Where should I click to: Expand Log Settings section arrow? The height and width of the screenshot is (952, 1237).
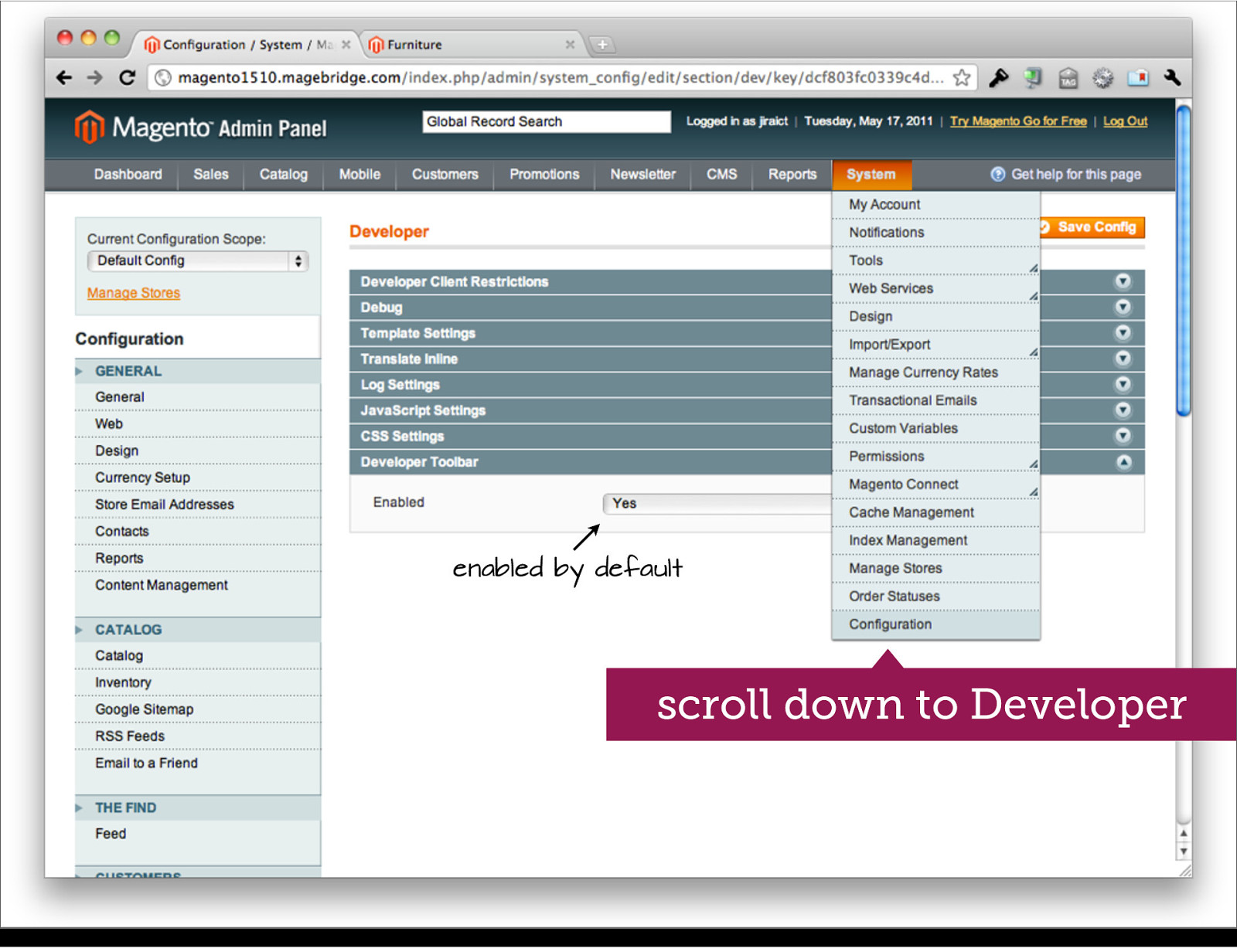[x=1123, y=385]
